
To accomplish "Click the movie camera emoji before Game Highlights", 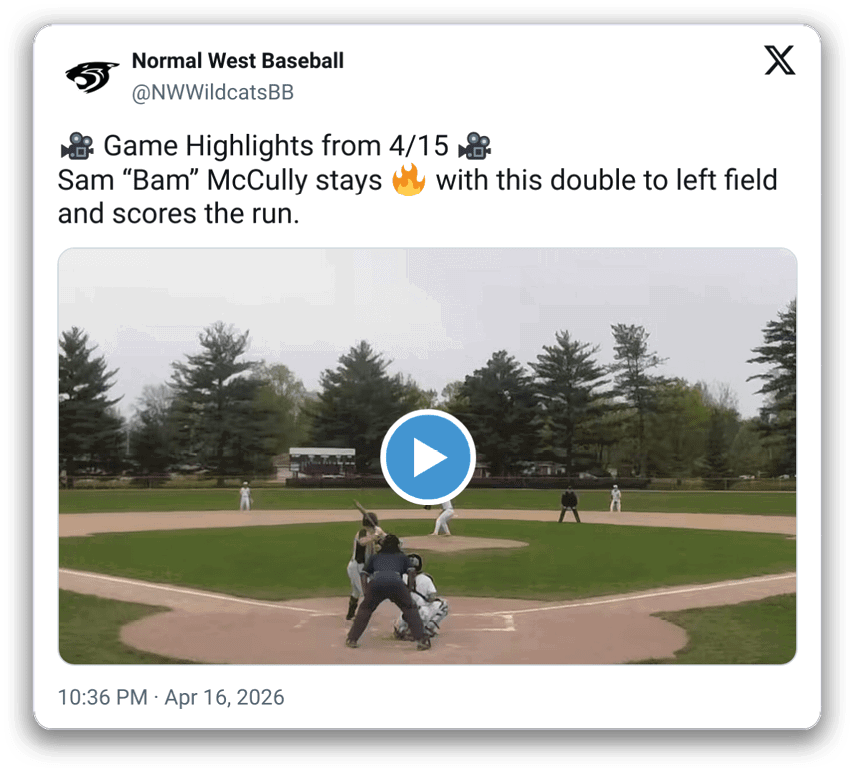I will click(77, 146).
